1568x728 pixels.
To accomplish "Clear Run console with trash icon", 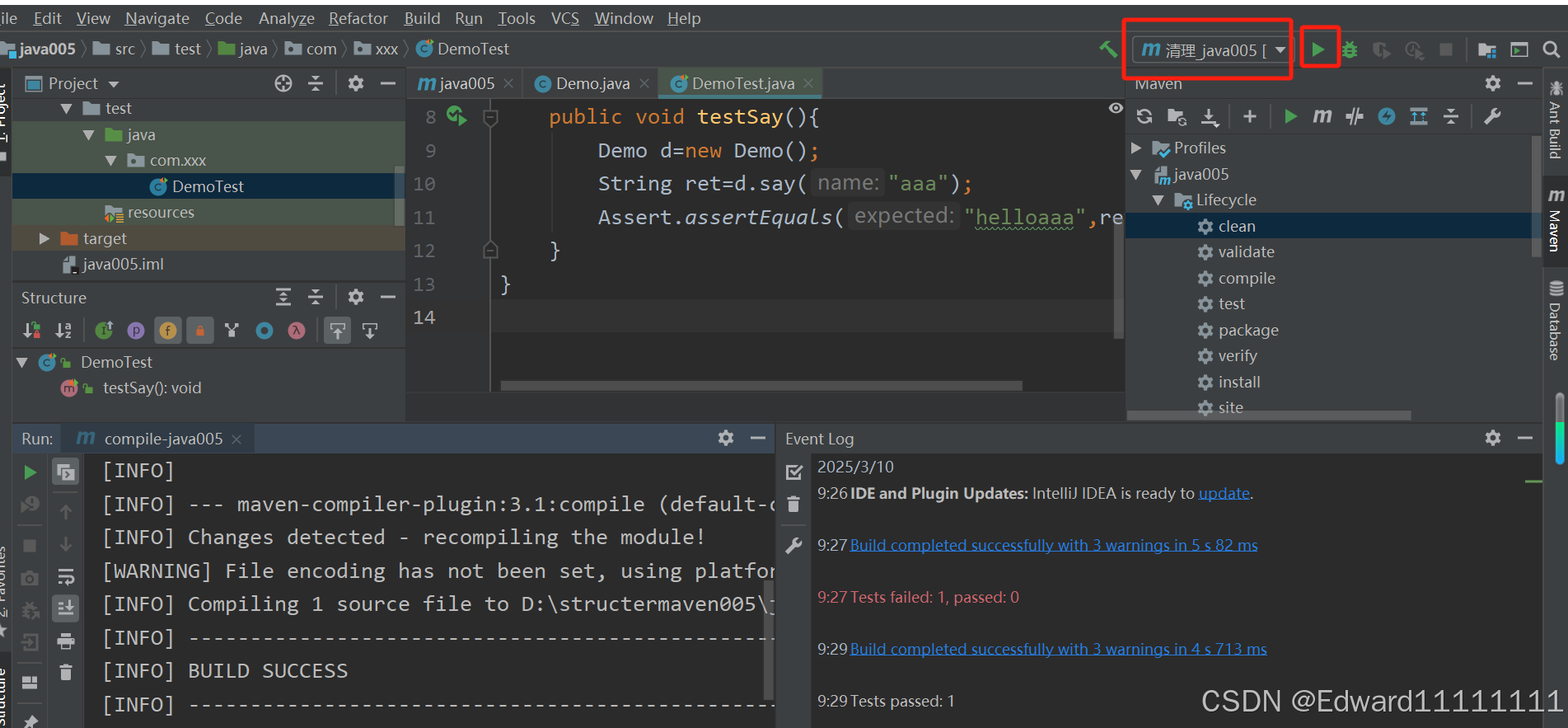I will (x=66, y=673).
